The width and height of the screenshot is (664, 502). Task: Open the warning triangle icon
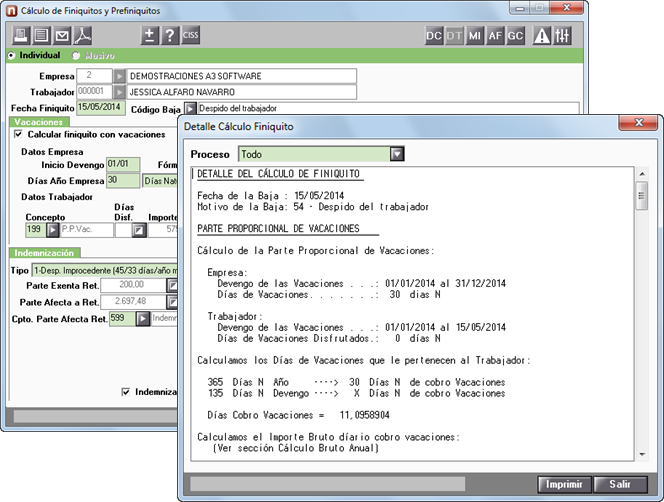[x=542, y=36]
